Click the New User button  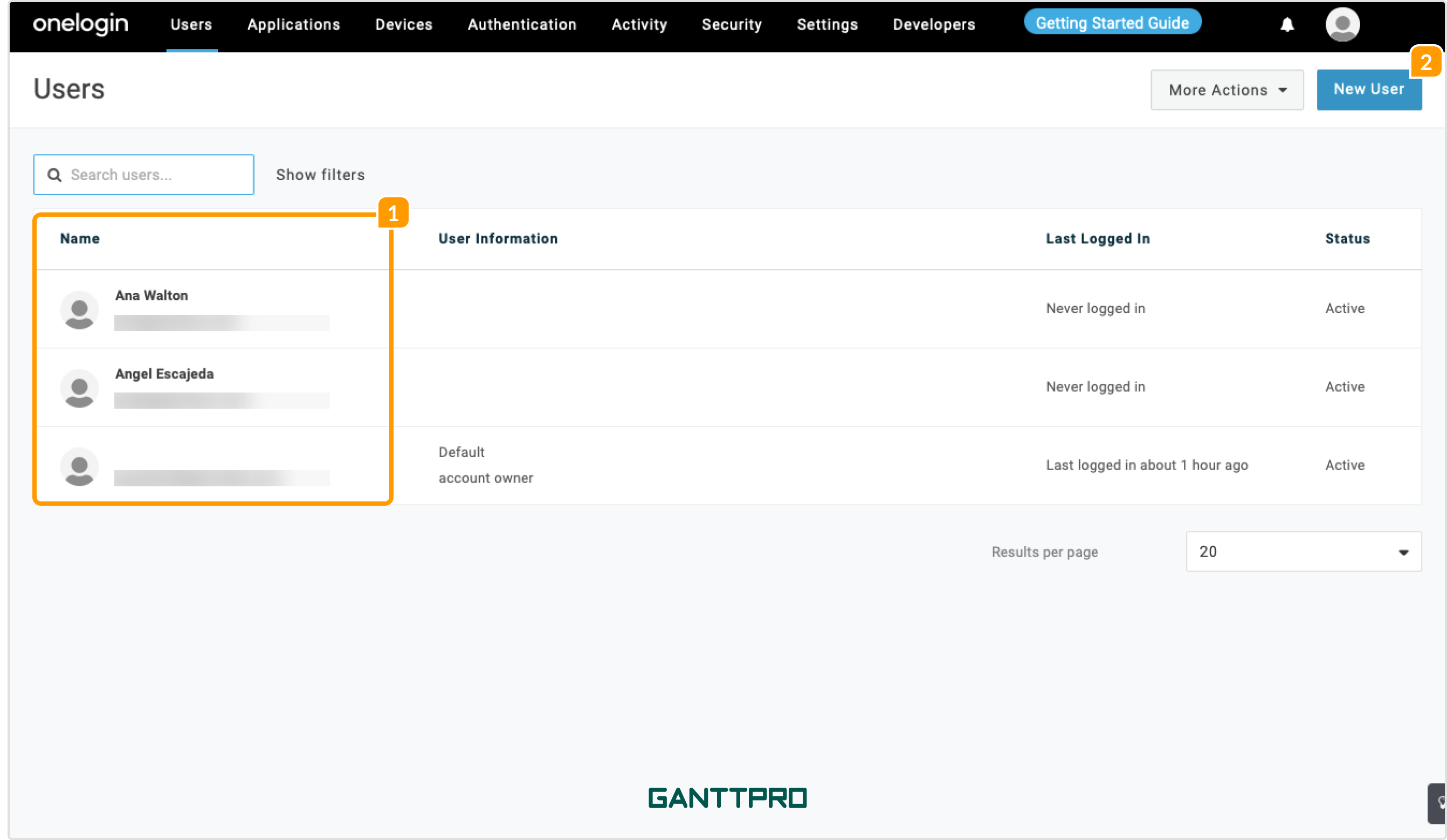1369,89
